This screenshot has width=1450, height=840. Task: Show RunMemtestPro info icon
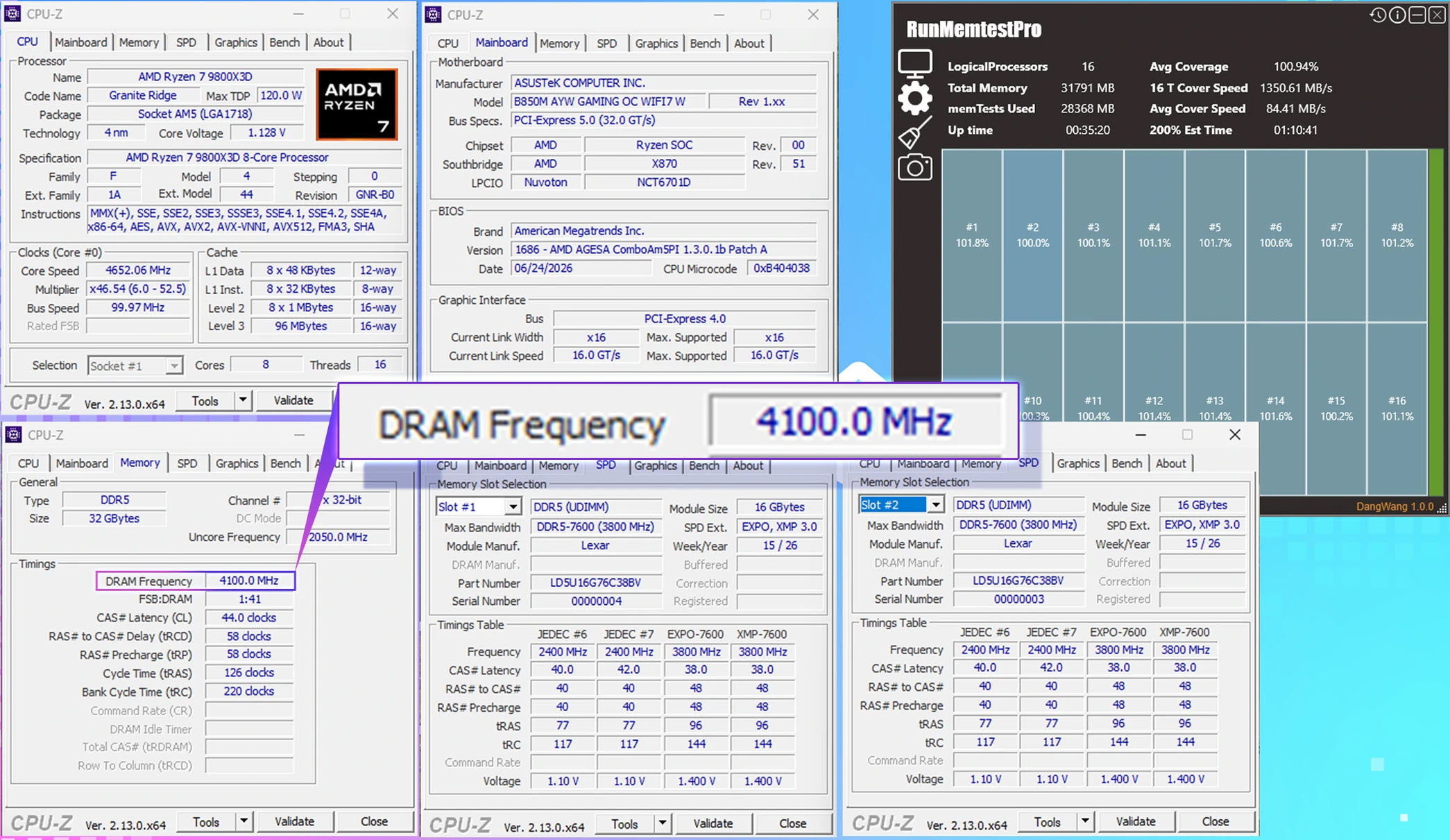coord(1397,15)
